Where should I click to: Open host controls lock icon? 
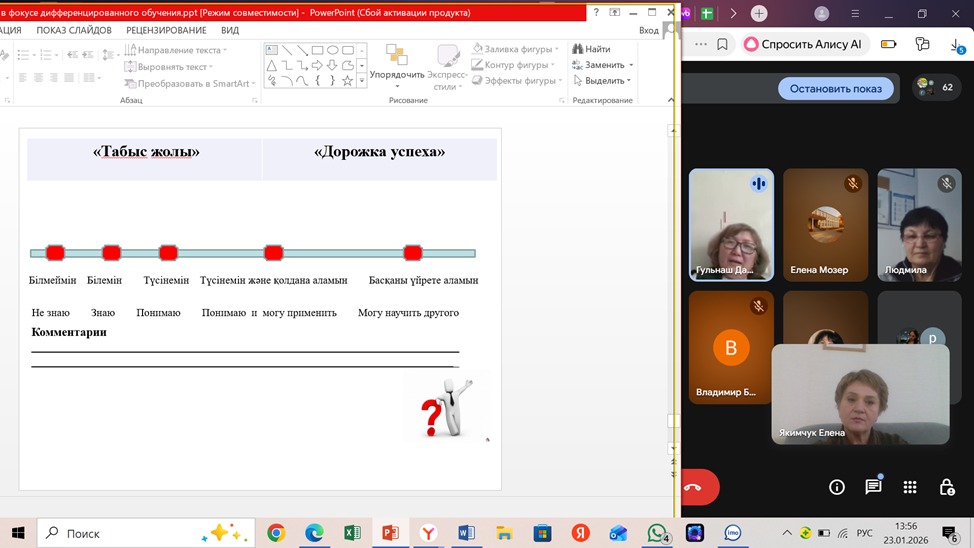[x=946, y=487]
